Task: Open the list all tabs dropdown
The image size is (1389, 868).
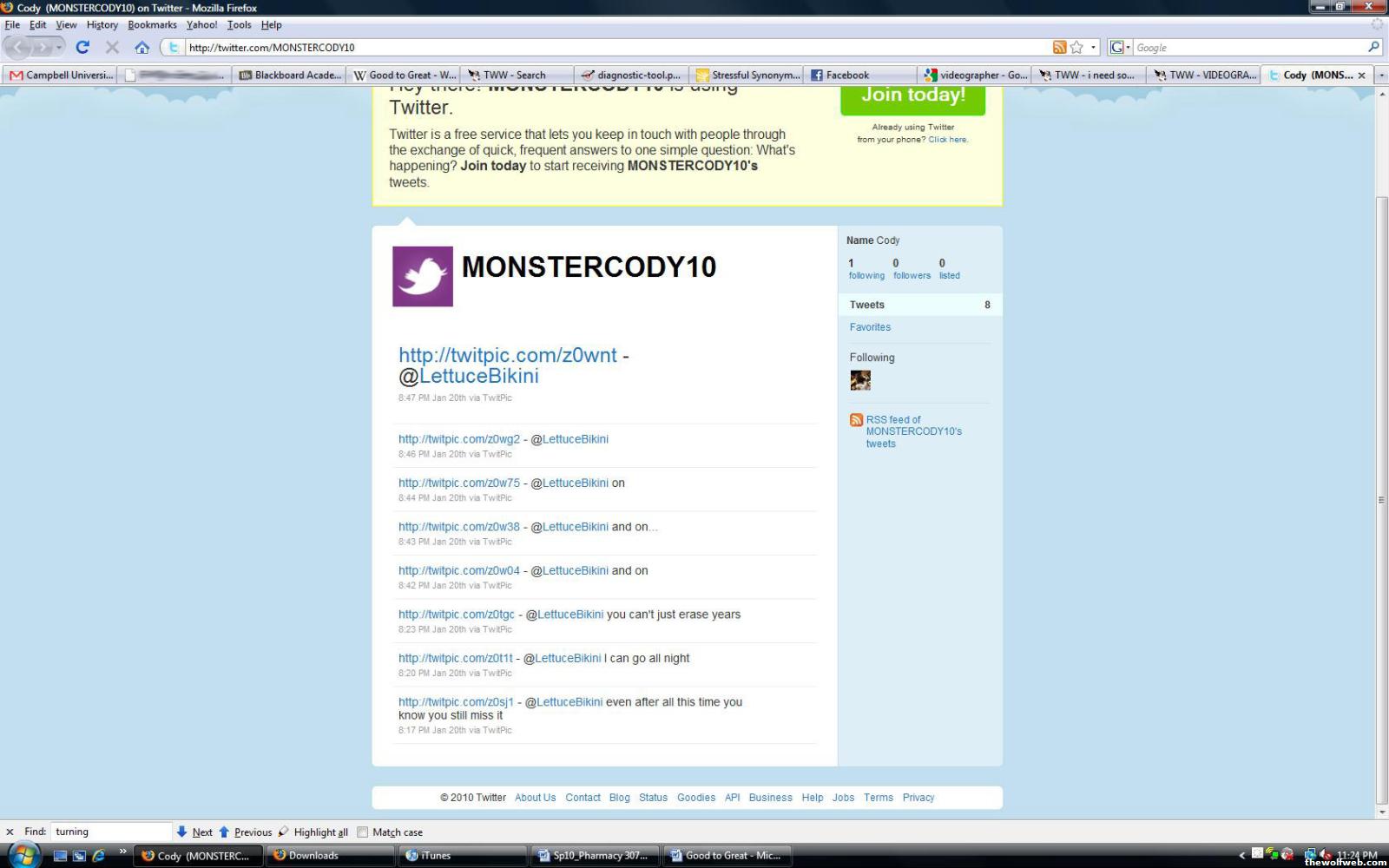Action: (1381, 76)
